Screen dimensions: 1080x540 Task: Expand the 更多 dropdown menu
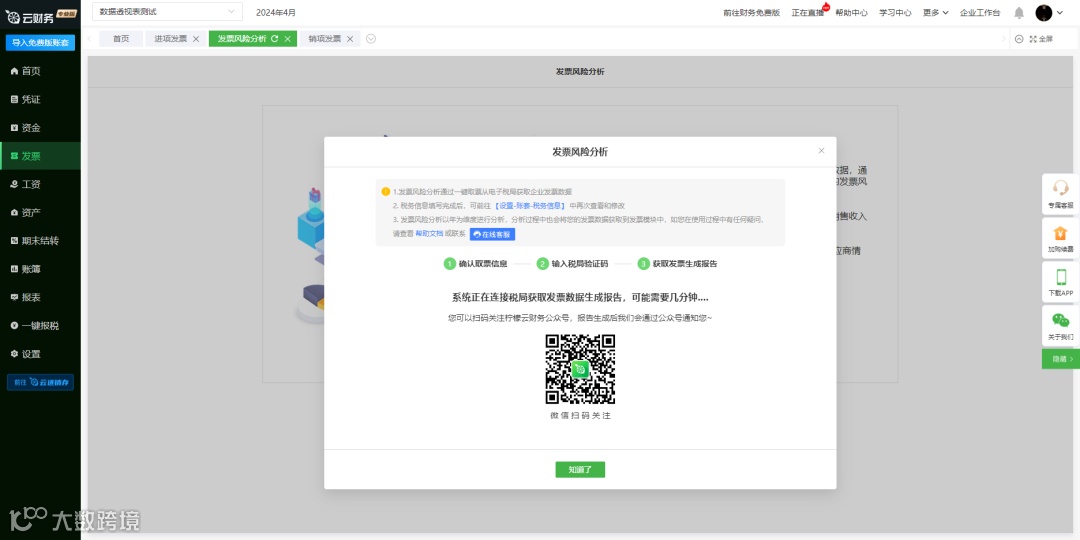click(935, 12)
